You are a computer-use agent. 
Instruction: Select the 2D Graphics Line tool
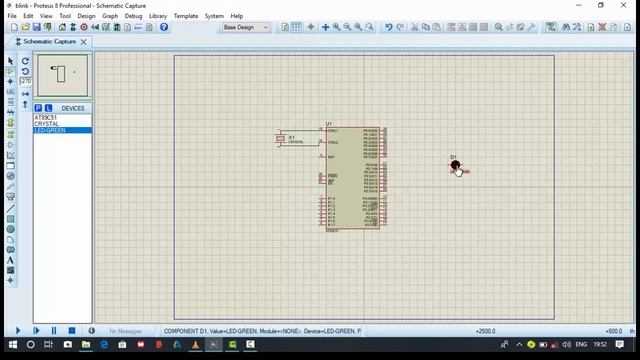[11, 209]
